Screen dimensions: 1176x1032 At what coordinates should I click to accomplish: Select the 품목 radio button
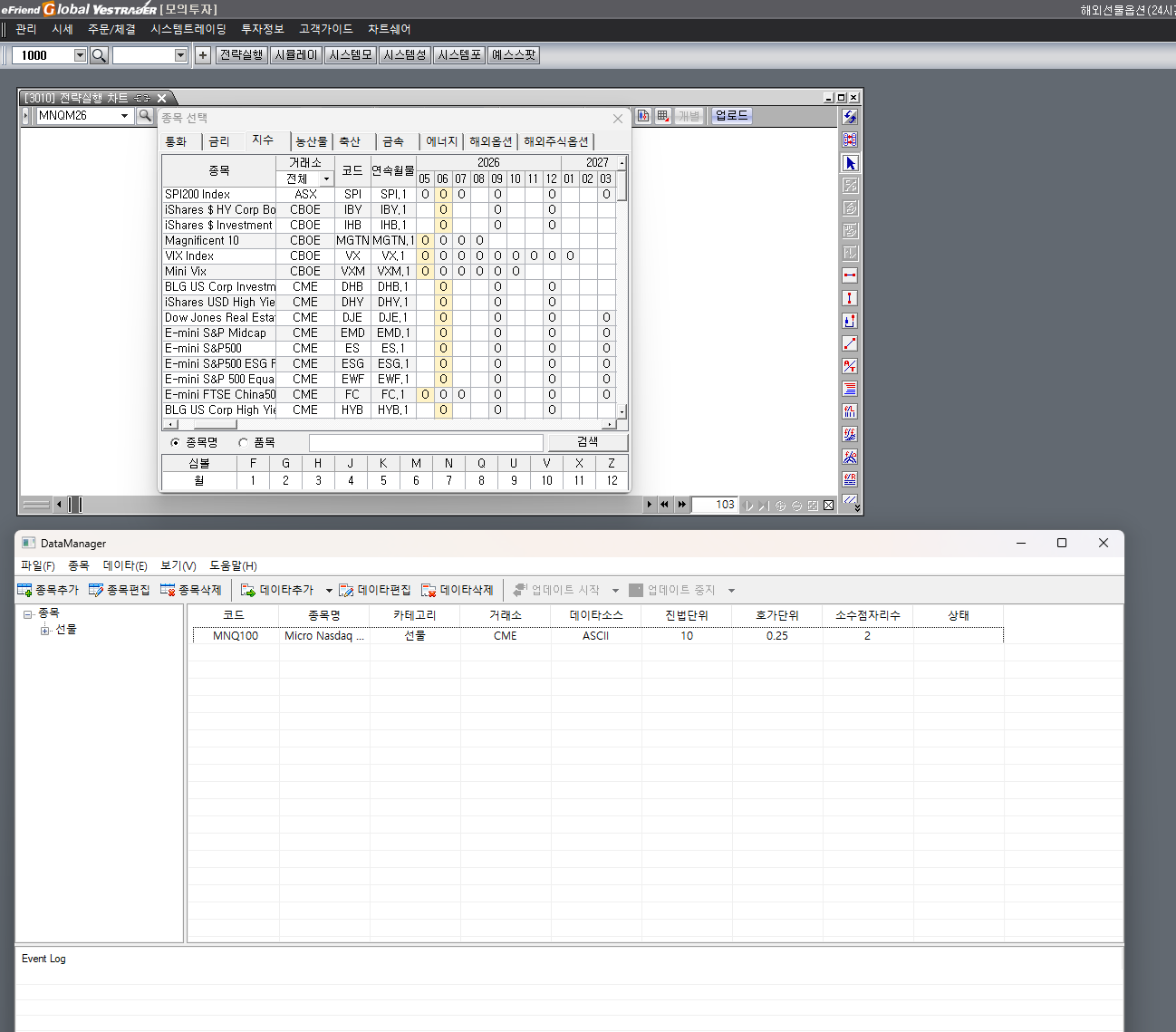[x=243, y=442]
